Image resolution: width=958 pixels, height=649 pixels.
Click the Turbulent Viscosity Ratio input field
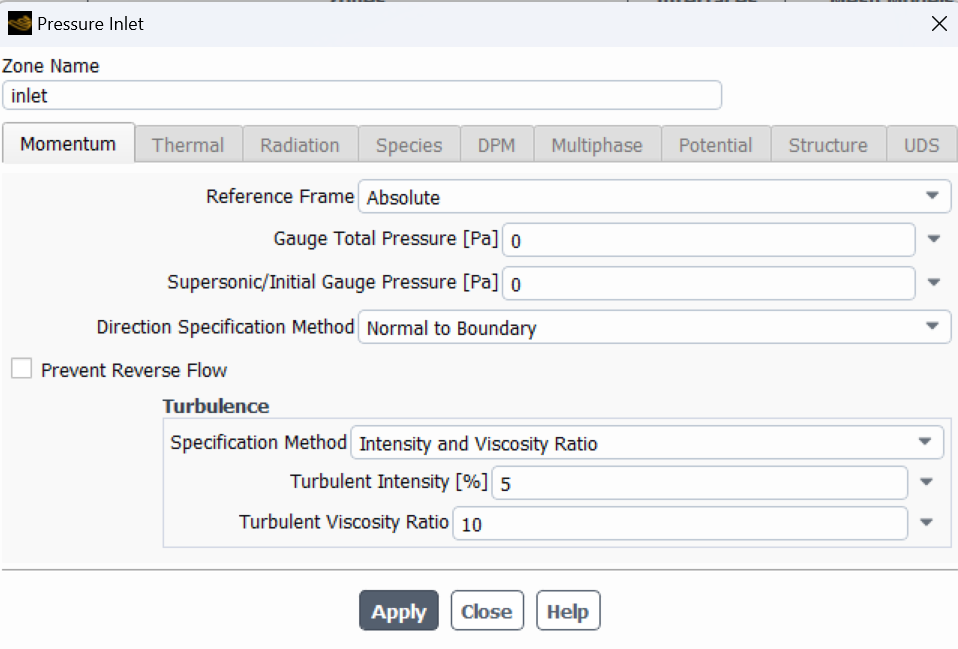[680, 523]
